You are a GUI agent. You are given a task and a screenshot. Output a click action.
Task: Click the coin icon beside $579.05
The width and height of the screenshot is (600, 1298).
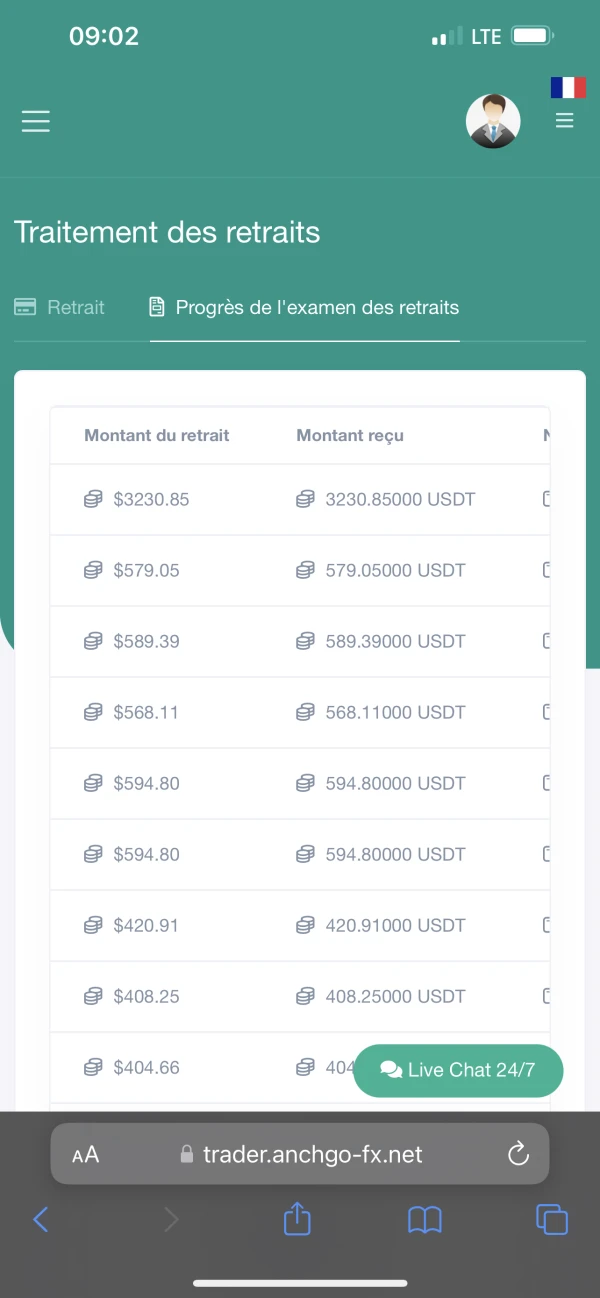click(x=93, y=570)
